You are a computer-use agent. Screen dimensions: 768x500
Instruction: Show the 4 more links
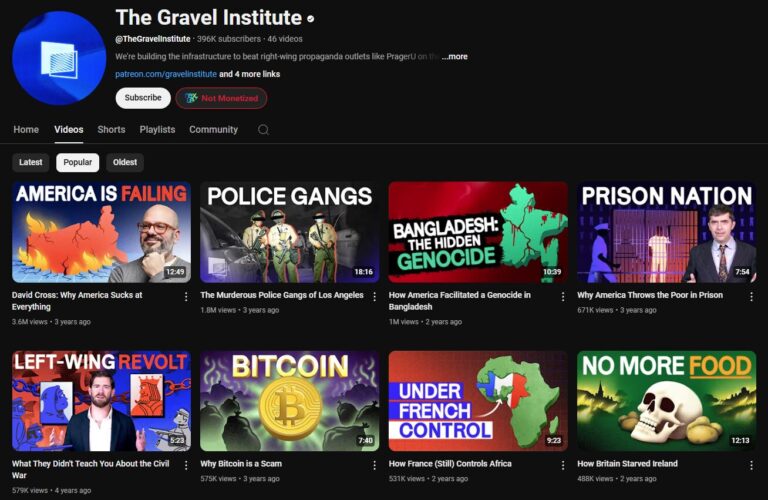pyautogui.click(x=250, y=74)
